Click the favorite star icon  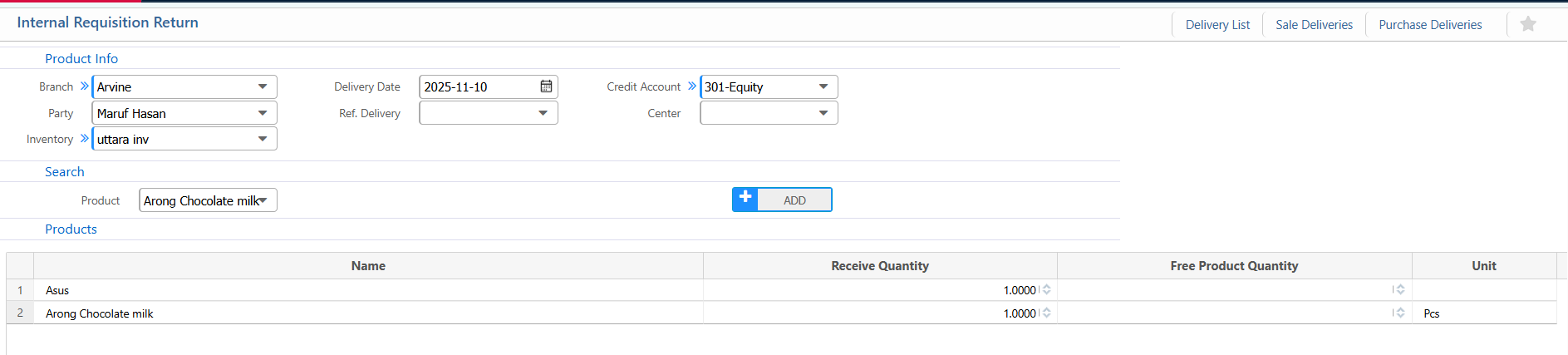[x=1527, y=24]
